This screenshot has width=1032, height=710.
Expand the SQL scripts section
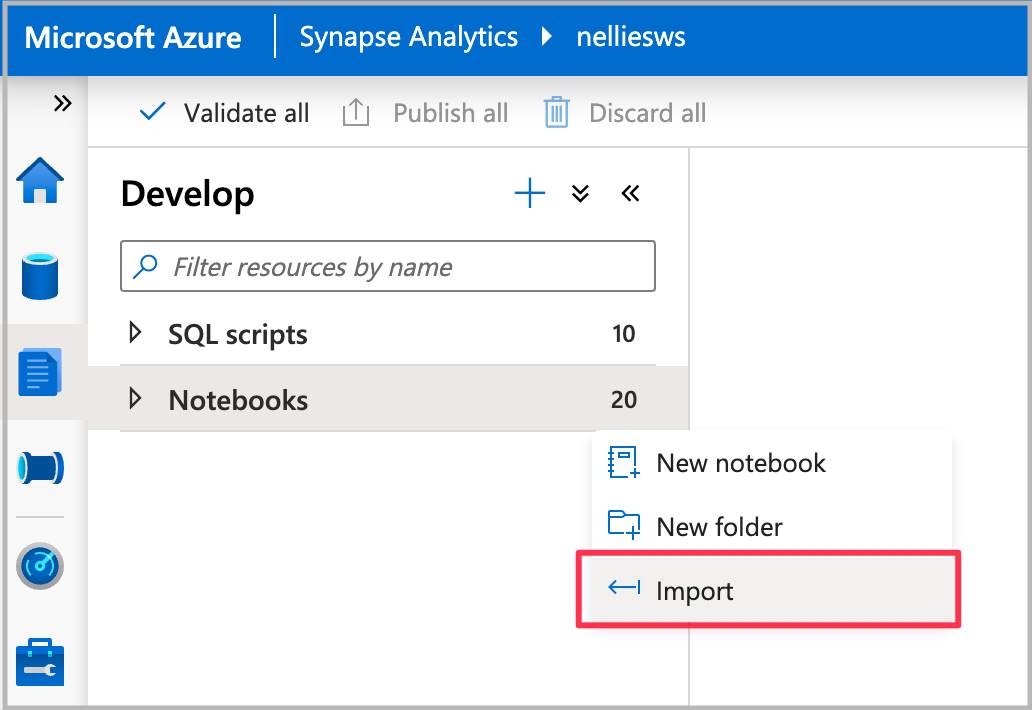(136, 333)
